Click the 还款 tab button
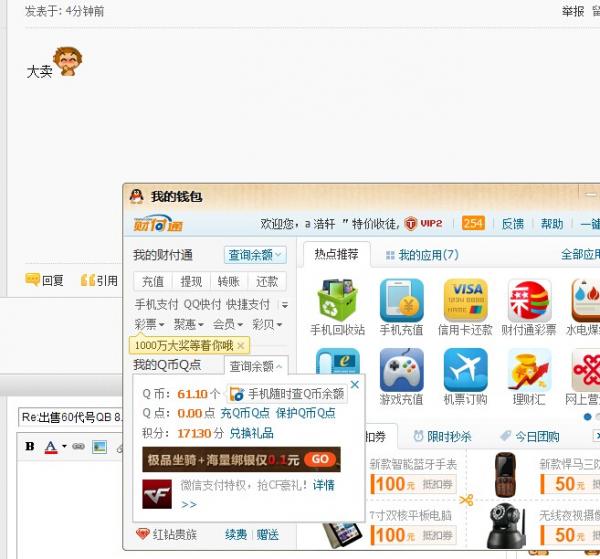 (267, 282)
